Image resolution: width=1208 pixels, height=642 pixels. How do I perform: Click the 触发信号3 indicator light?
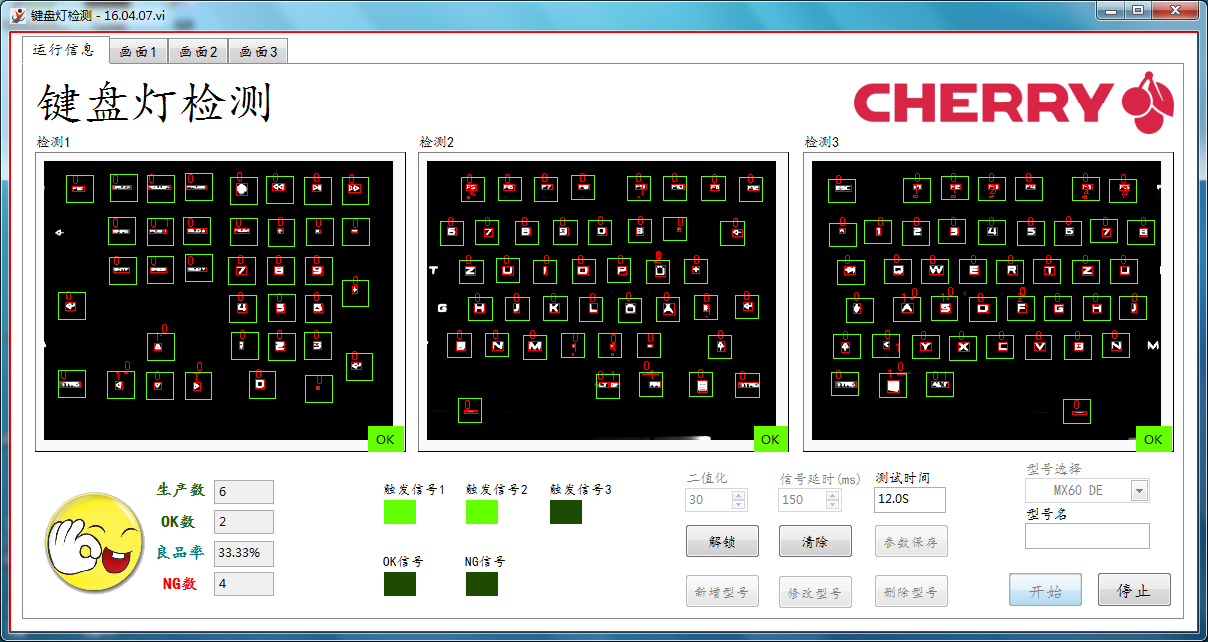[566, 512]
